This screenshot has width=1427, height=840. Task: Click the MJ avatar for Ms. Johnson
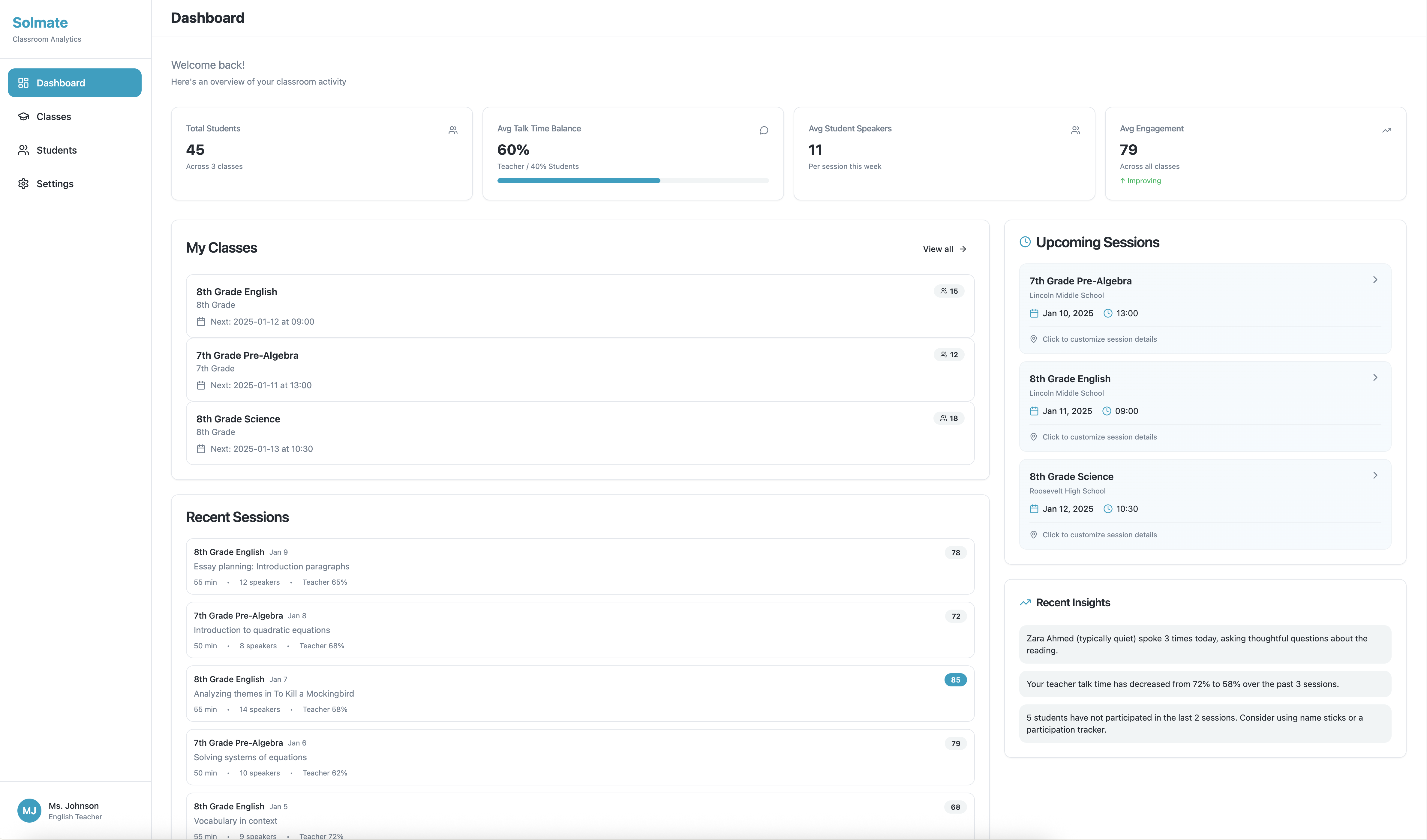29,811
